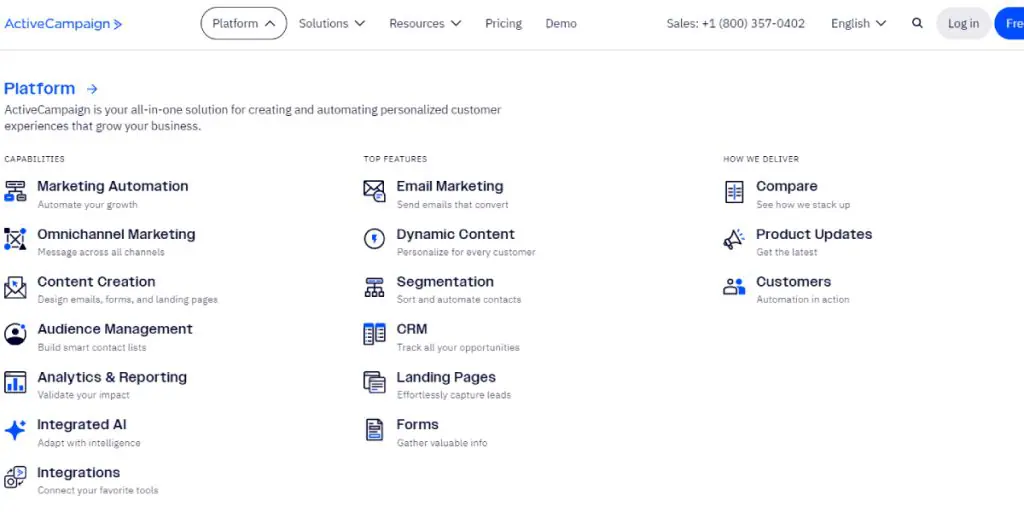Click the Marketing Automation workflow icon
Screen dimensions: 1024x512
coord(15,192)
